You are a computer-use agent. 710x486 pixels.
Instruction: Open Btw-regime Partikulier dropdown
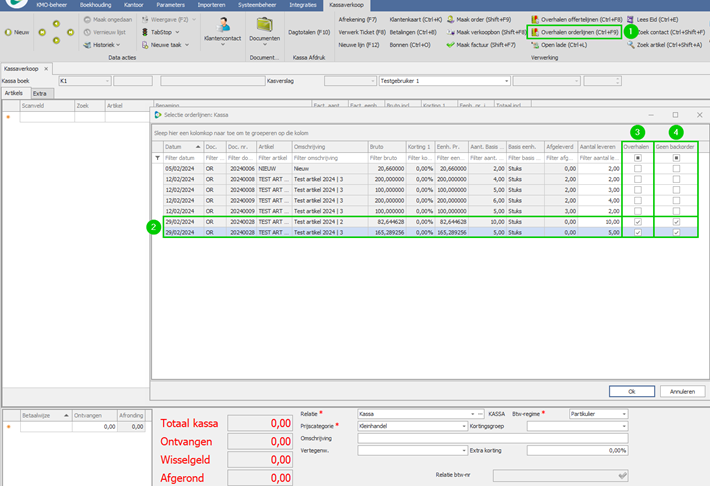click(x=624, y=414)
